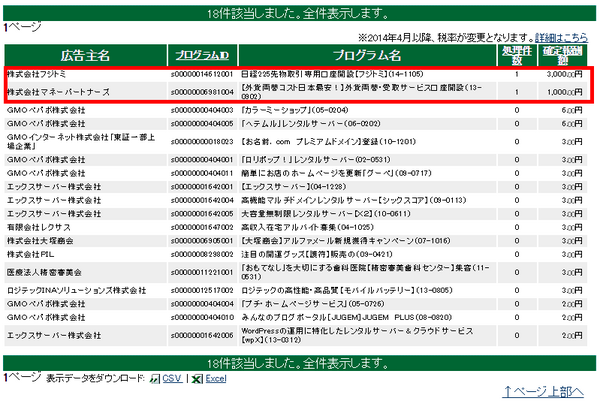Select program ID s00000000018023
Viewport: 600px width, 401px height.
click(x=202, y=142)
